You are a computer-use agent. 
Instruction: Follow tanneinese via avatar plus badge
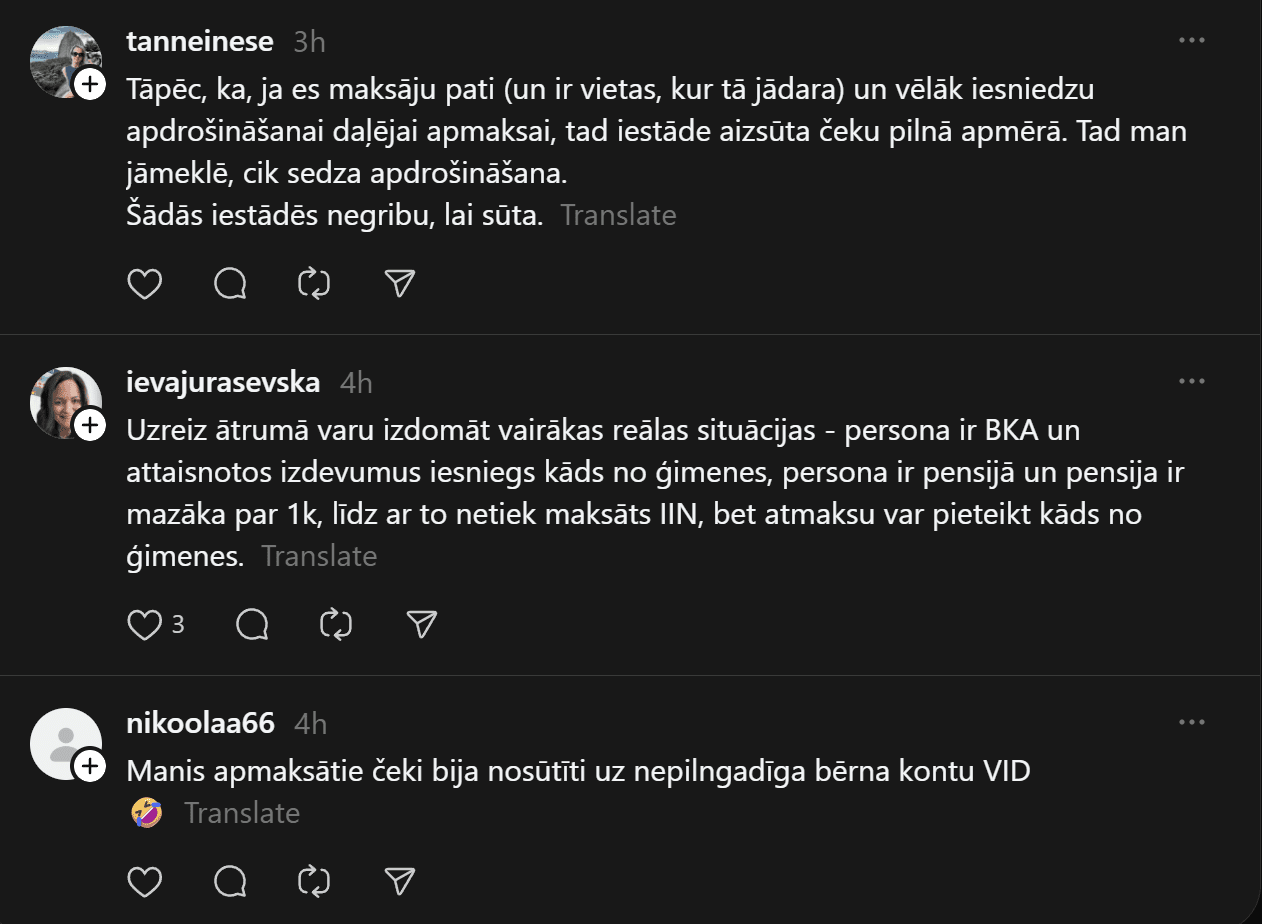point(90,85)
